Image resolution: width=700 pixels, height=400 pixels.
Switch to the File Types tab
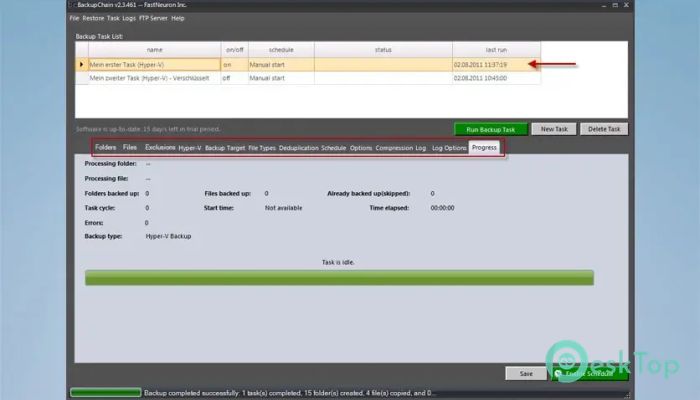(262, 148)
